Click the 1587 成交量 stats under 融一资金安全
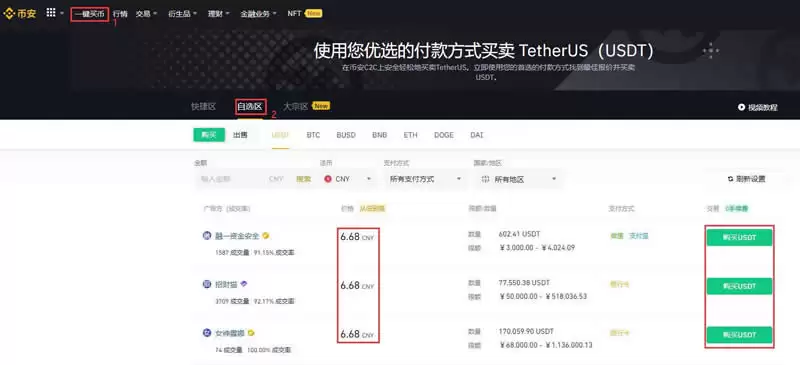The width and height of the screenshot is (800, 365). tap(233, 252)
